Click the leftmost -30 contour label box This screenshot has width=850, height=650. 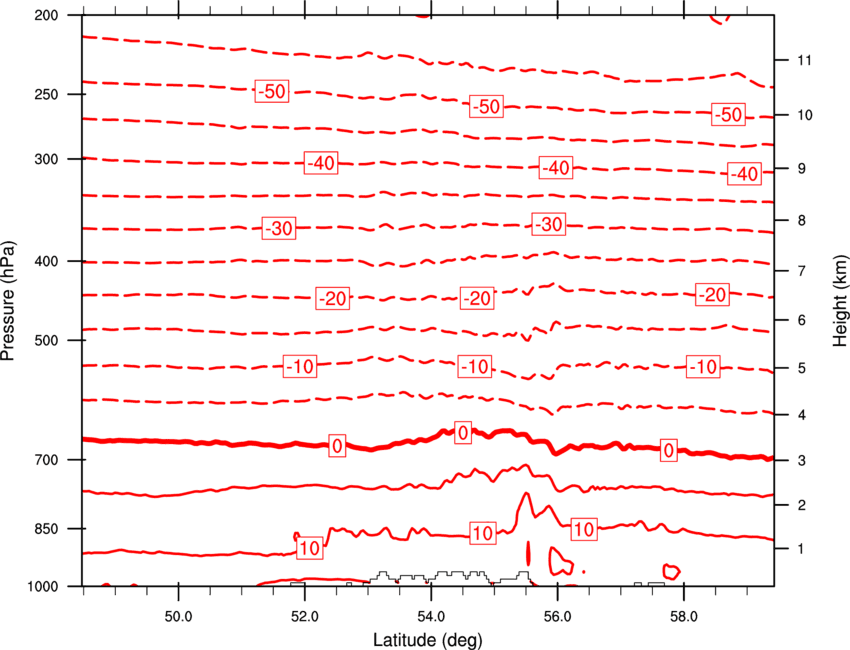[279, 228]
